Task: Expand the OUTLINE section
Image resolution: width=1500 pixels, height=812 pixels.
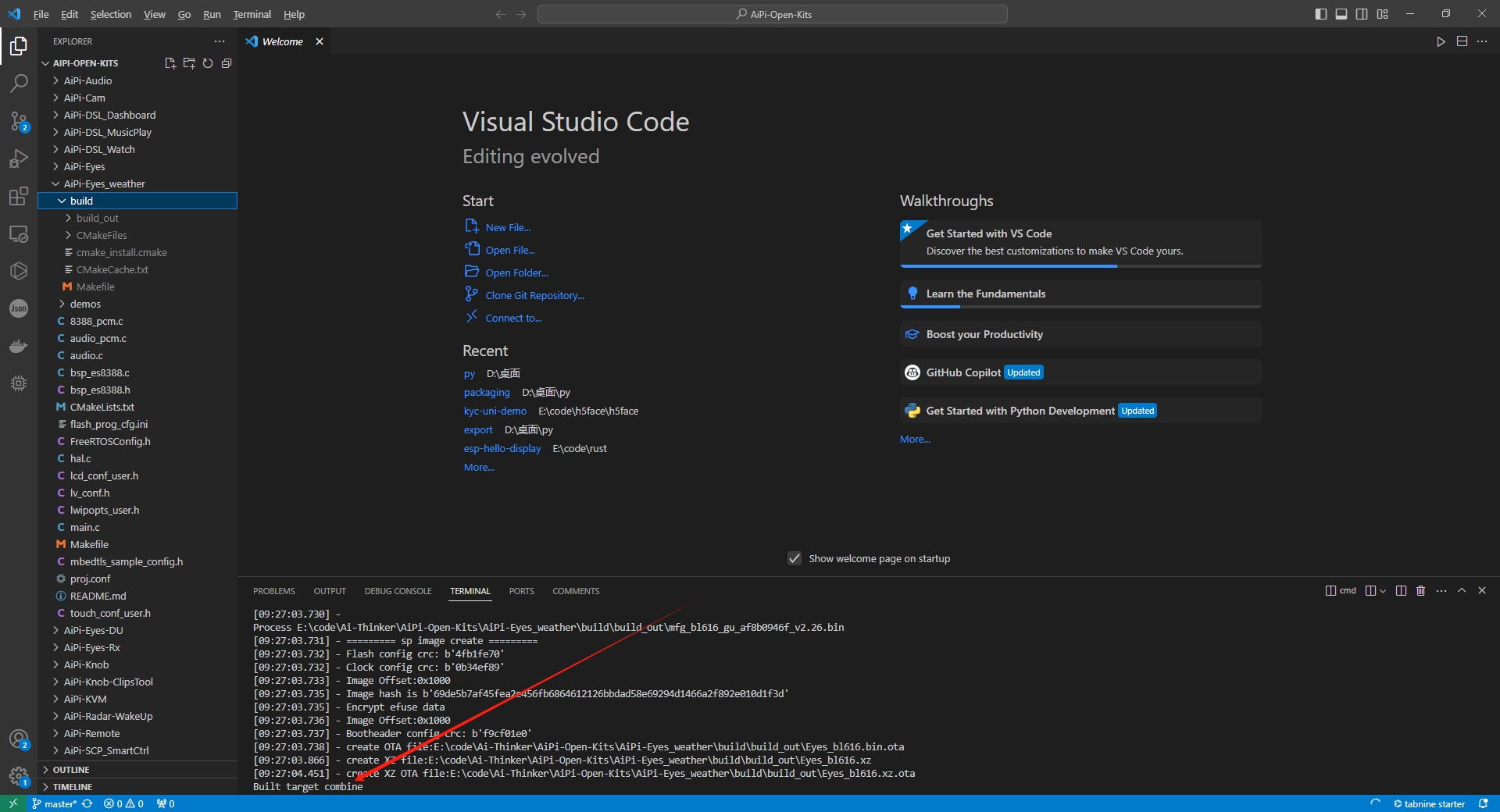Action: pos(137,770)
